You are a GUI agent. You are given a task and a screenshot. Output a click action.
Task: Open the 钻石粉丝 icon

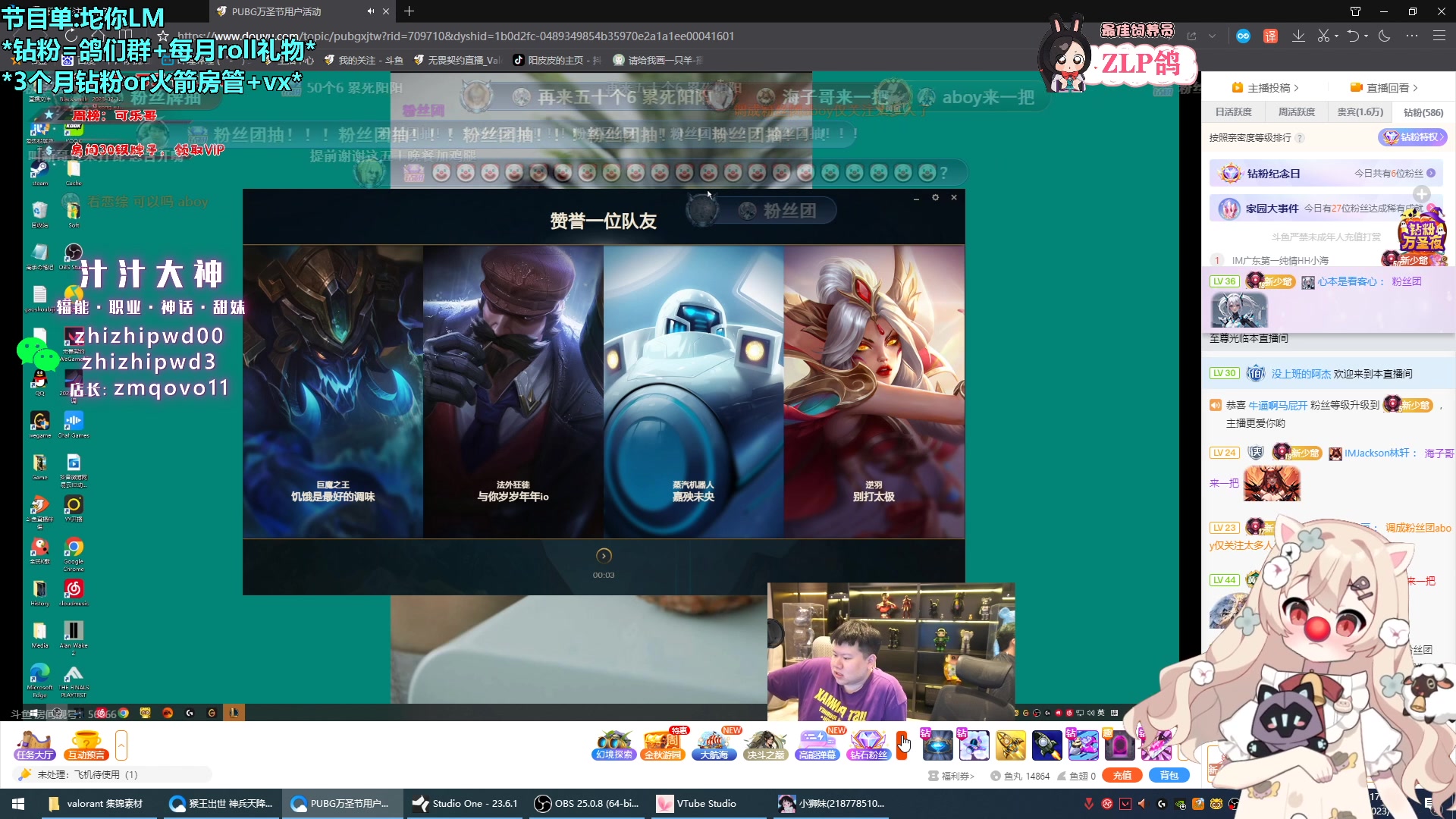pos(868,745)
